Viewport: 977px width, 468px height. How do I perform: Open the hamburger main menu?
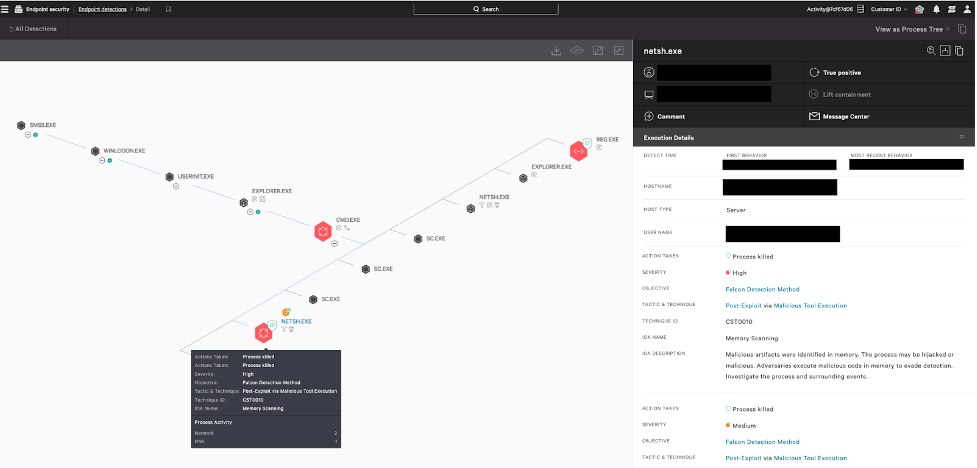(5, 9)
